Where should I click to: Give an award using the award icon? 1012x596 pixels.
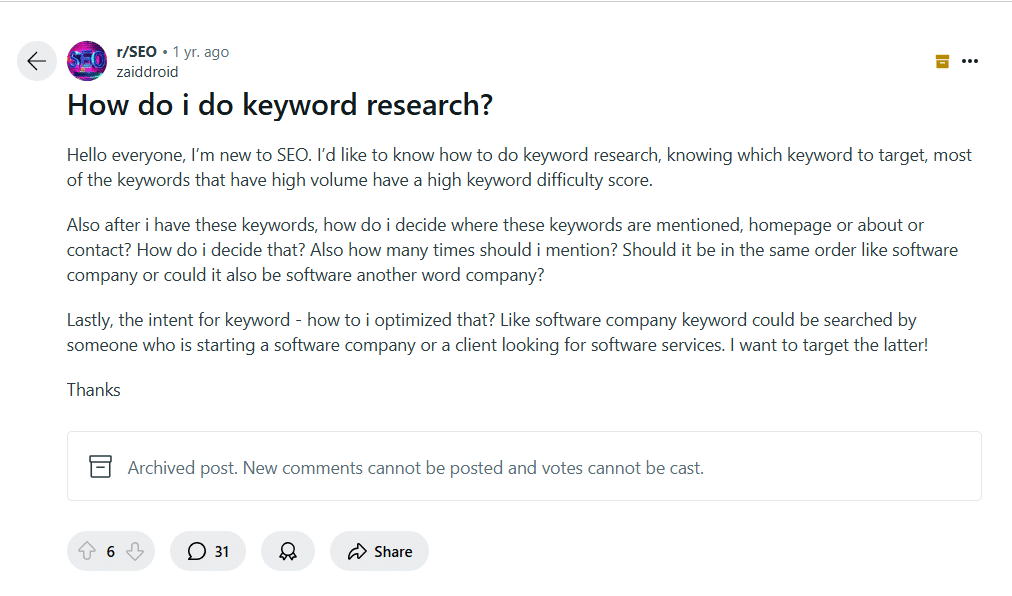click(x=288, y=551)
